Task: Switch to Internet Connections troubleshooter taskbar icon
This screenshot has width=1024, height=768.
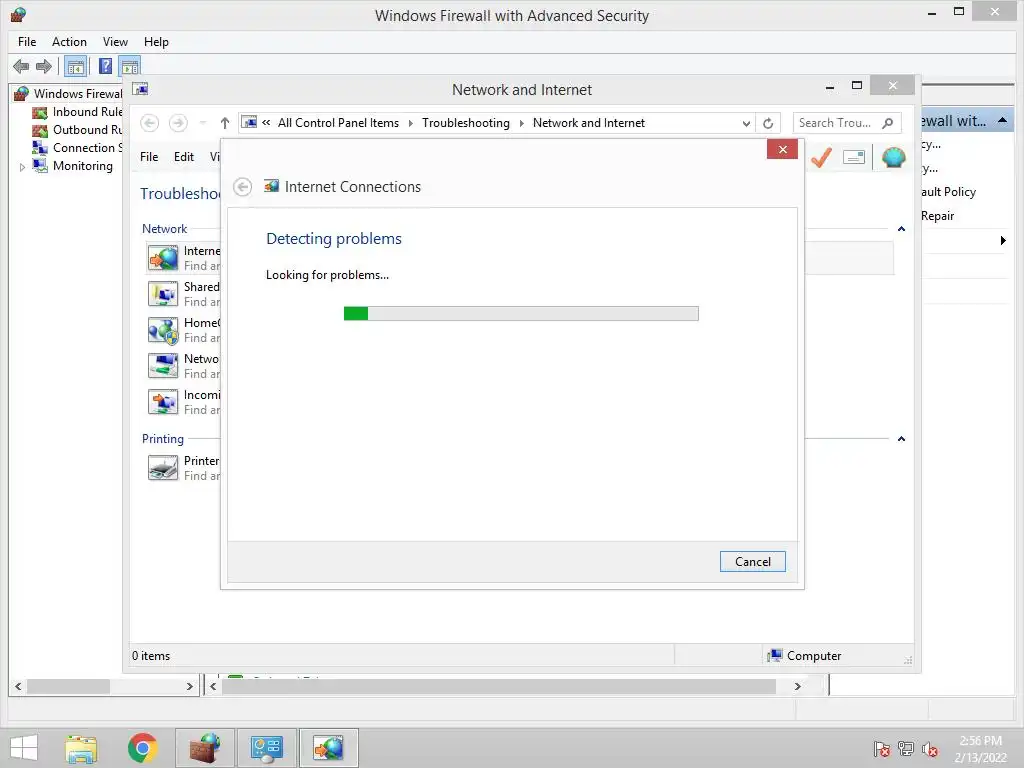Action: coord(328,748)
